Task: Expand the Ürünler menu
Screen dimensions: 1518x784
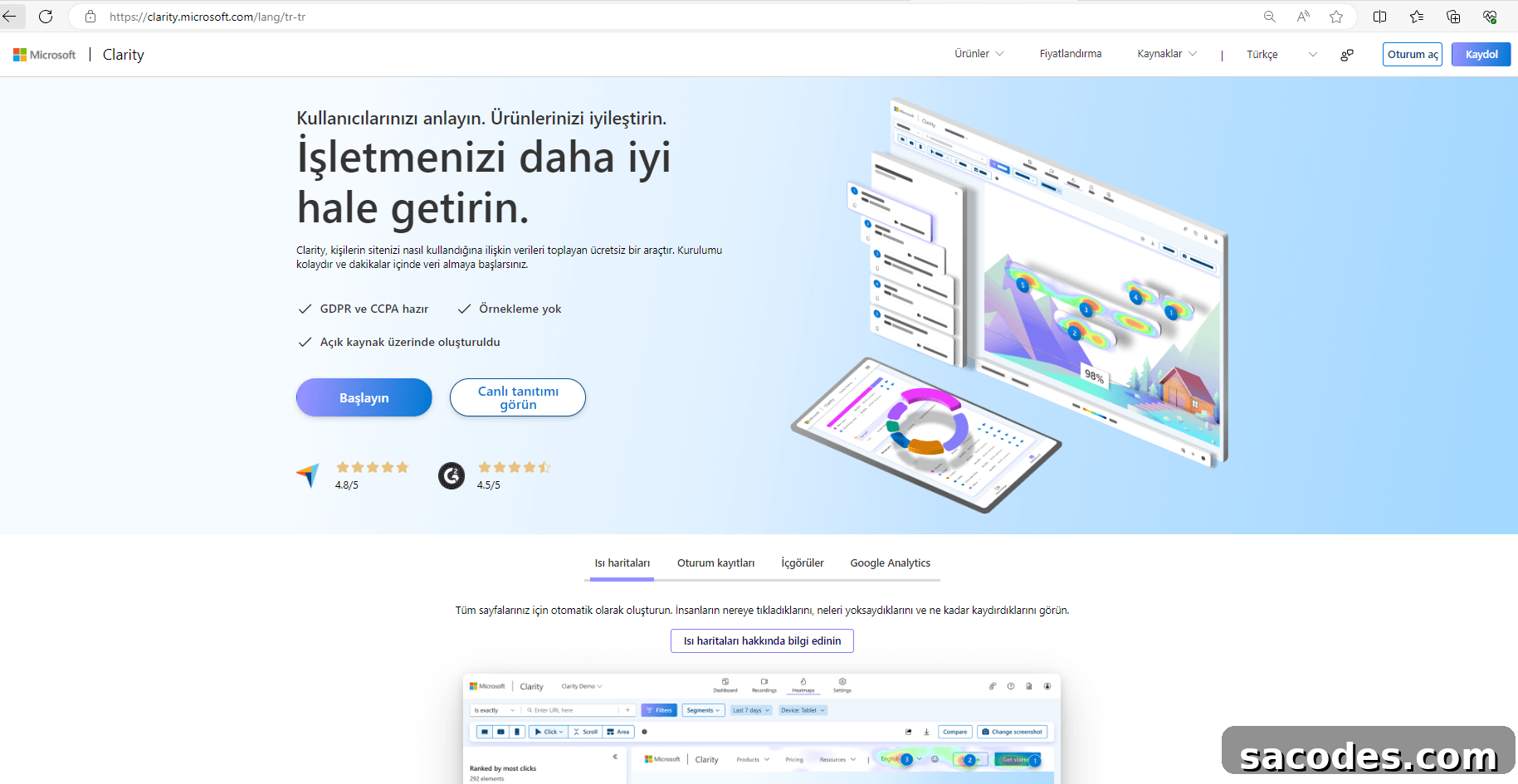Action: coord(979,54)
